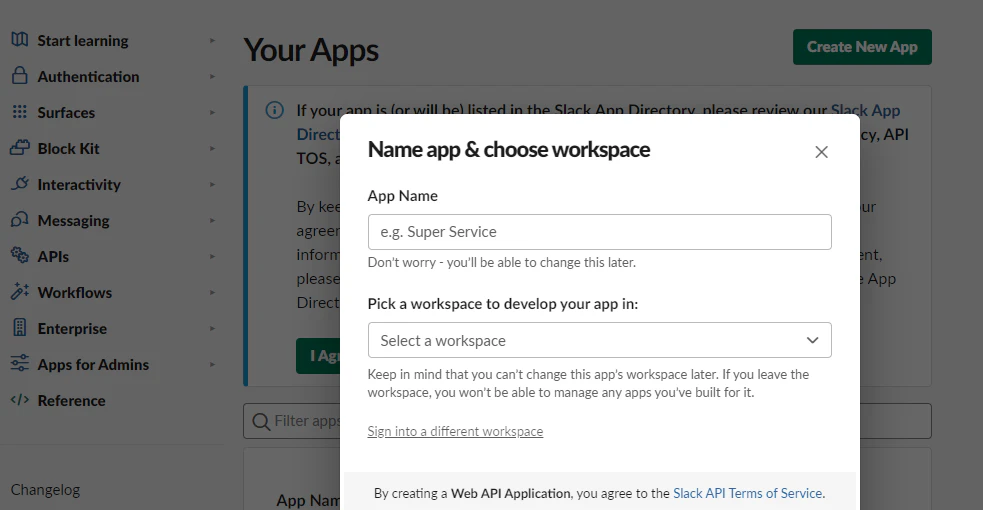The image size is (983, 510).
Task: Open the Select a workspace dropdown
Action: (x=599, y=340)
